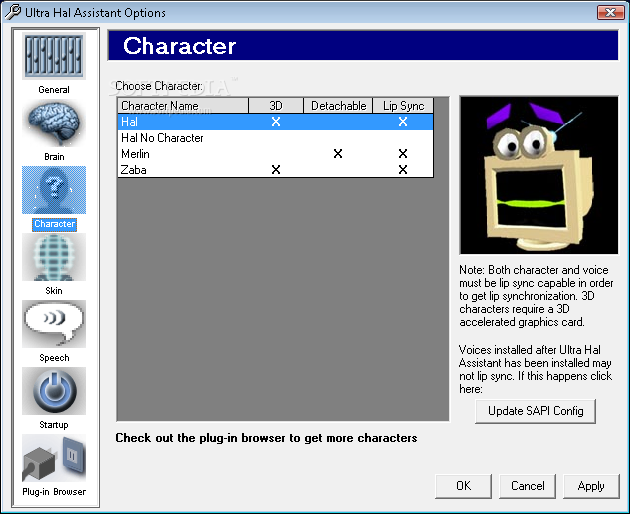Click the Cancel button
Image resolution: width=630 pixels, height=514 pixels.
(x=528, y=486)
